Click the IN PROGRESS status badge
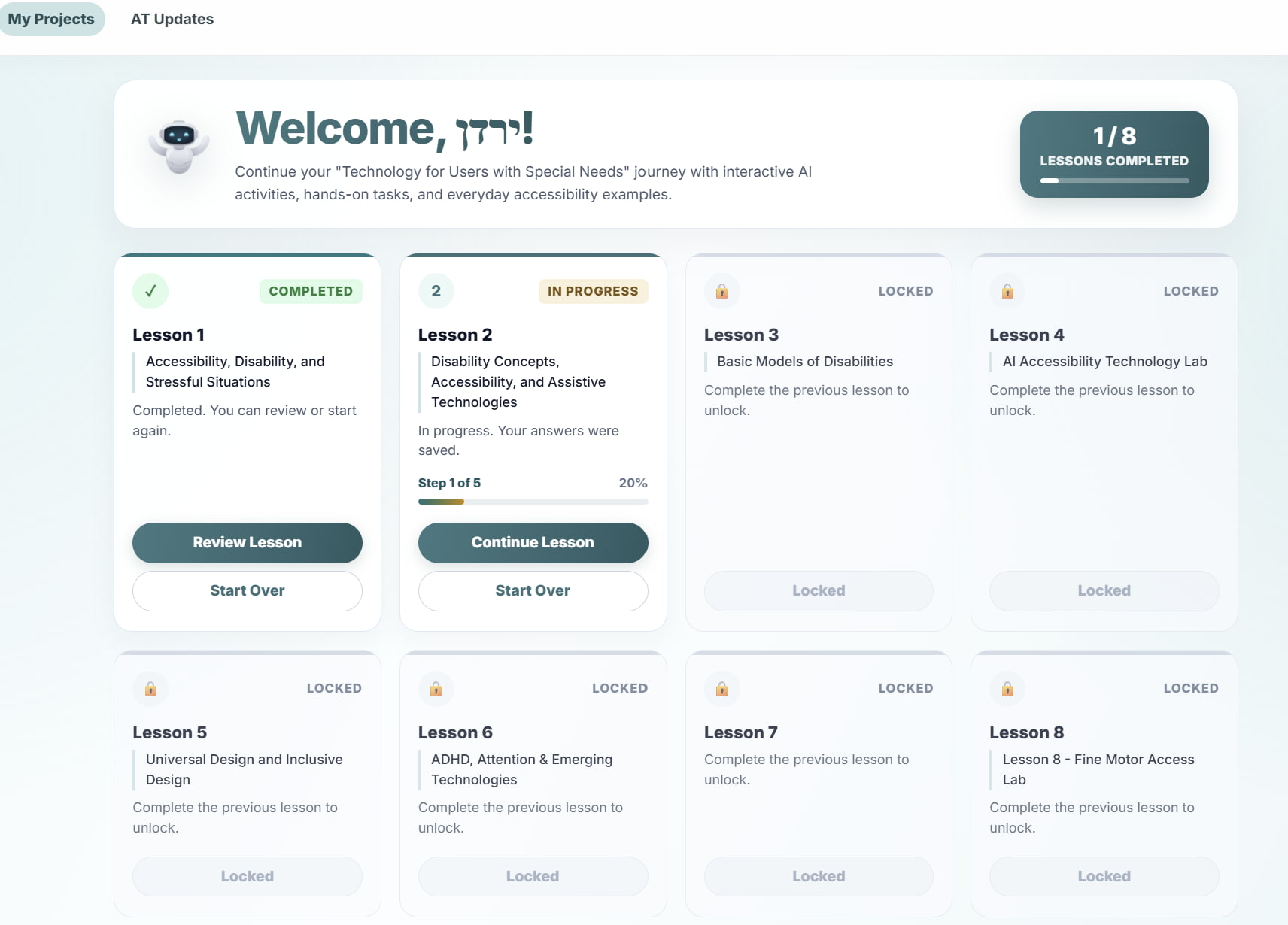This screenshot has height=925, width=1288. (x=593, y=291)
